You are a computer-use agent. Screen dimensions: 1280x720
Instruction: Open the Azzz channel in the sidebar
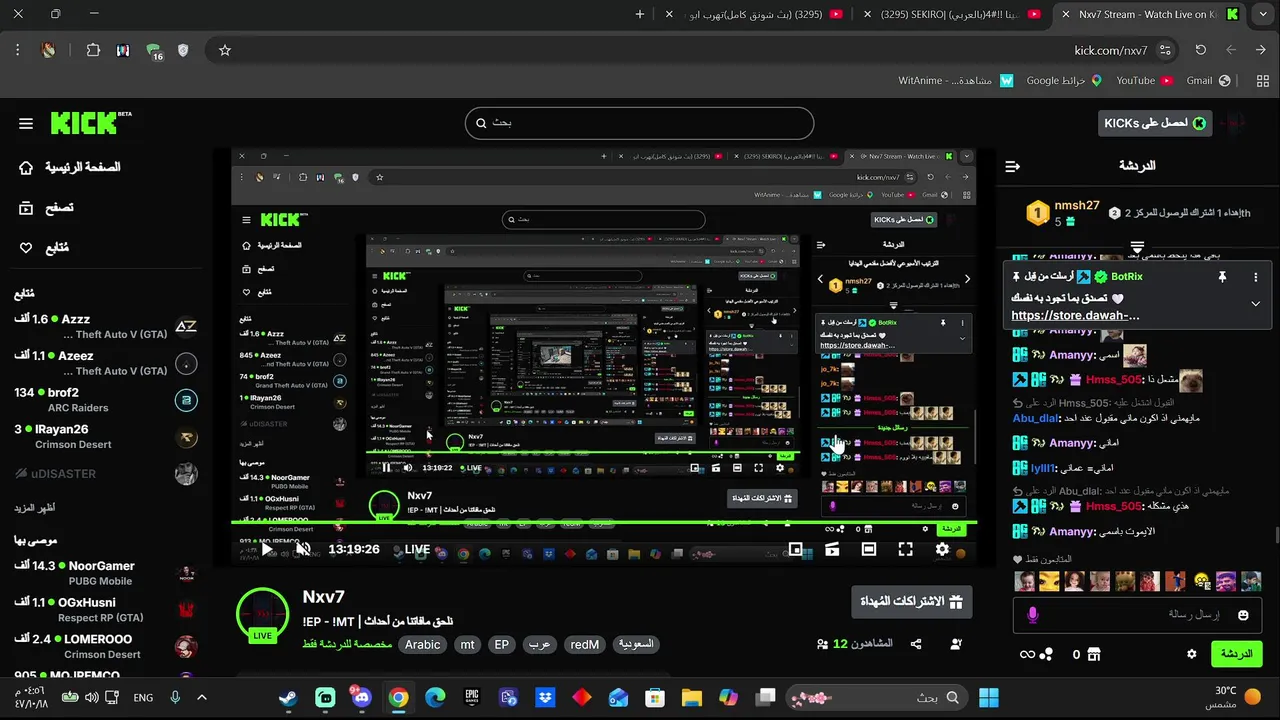click(x=106, y=326)
